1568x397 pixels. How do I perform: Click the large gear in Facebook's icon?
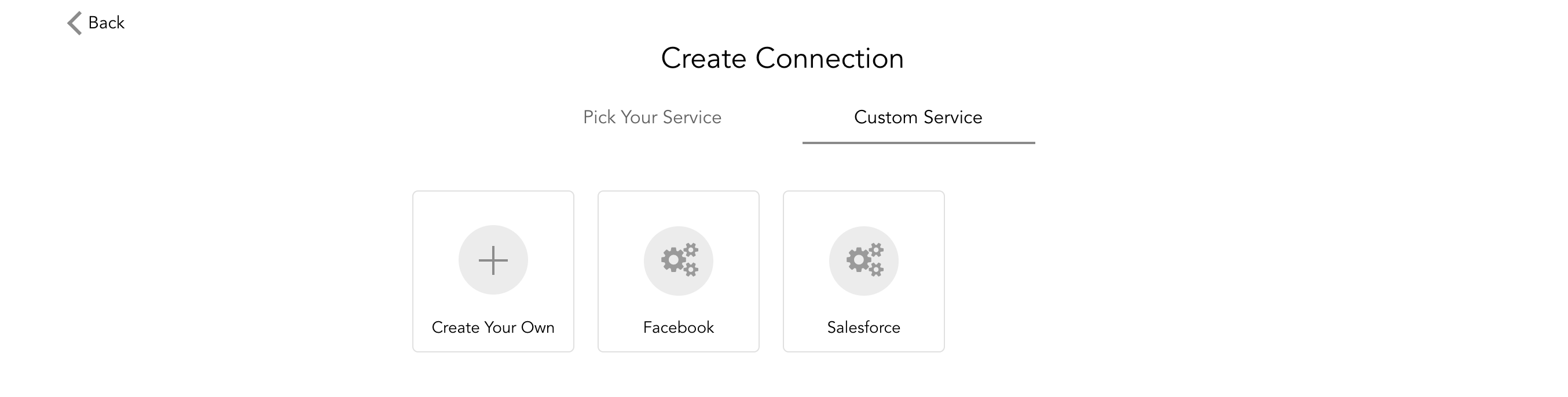[673, 260]
